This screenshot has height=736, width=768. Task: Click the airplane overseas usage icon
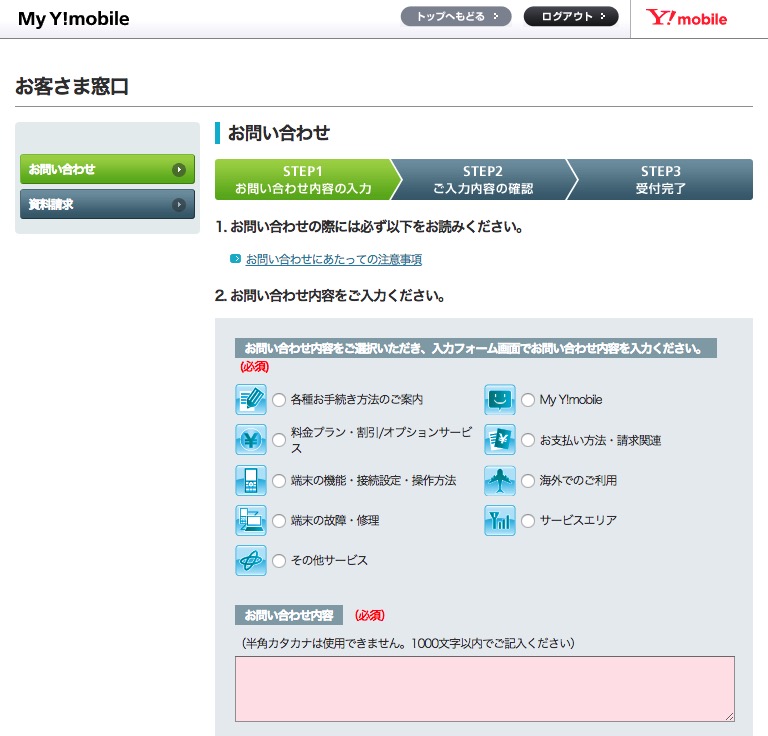pos(500,480)
